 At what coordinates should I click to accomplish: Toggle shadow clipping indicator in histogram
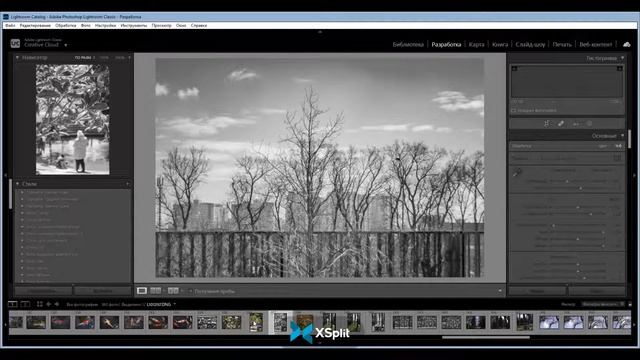point(514,69)
